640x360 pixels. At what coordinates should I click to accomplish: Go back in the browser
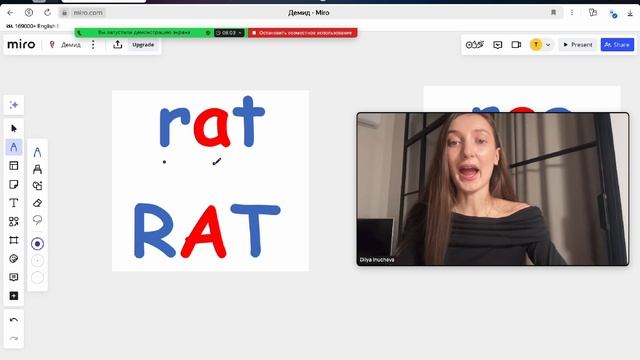[11, 13]
